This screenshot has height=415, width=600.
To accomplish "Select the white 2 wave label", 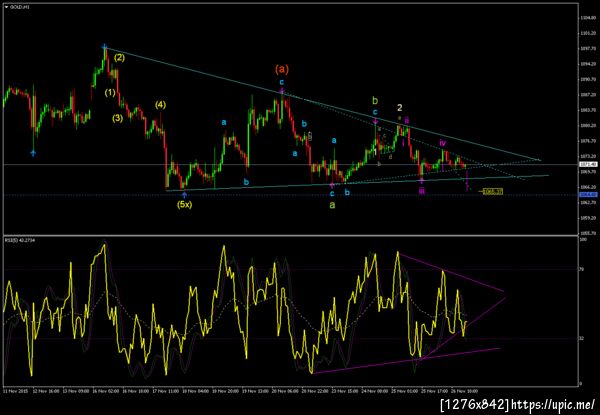I will (399, 108).
